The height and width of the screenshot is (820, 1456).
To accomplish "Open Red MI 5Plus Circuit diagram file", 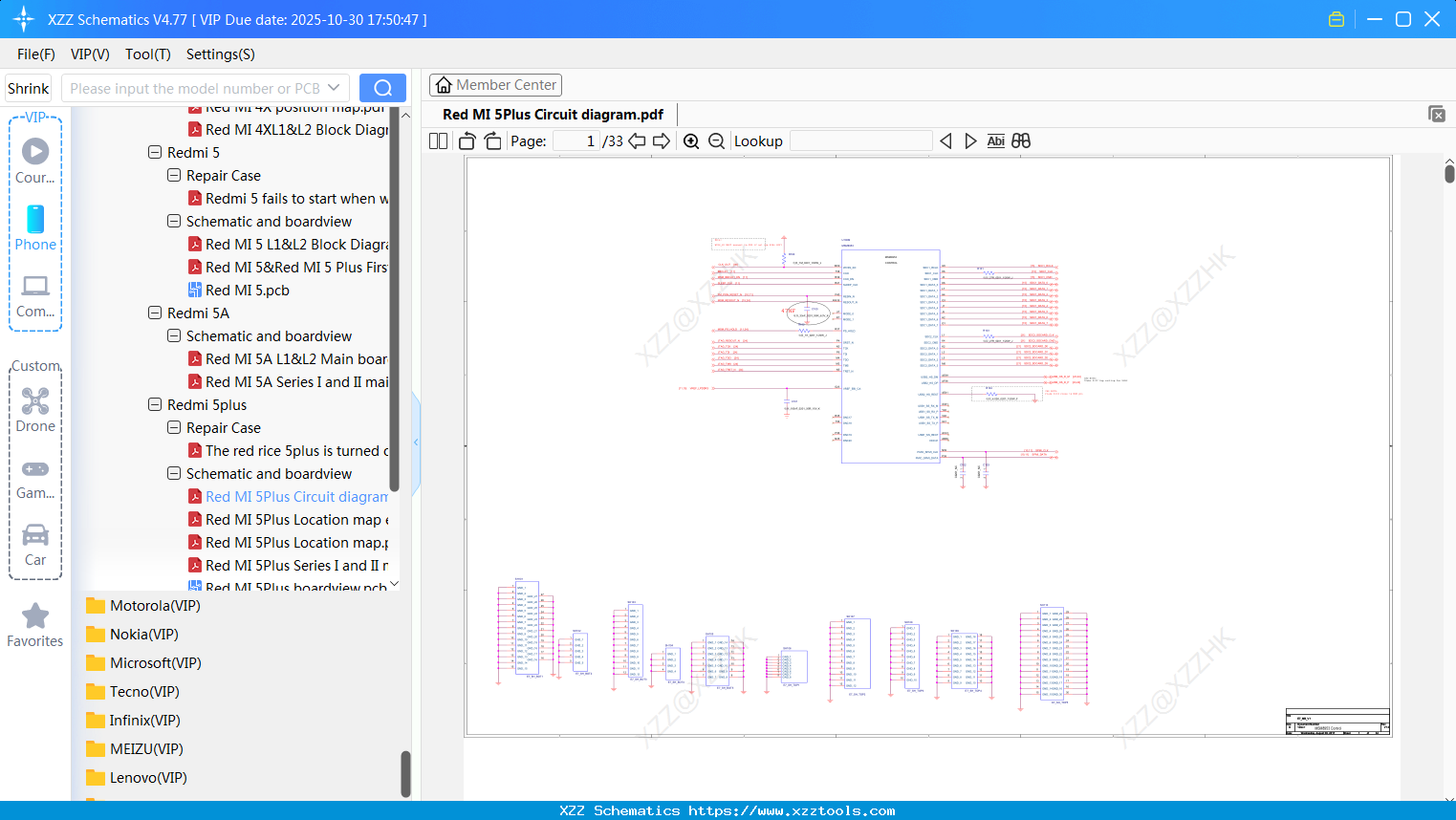I will coord(288,497).
